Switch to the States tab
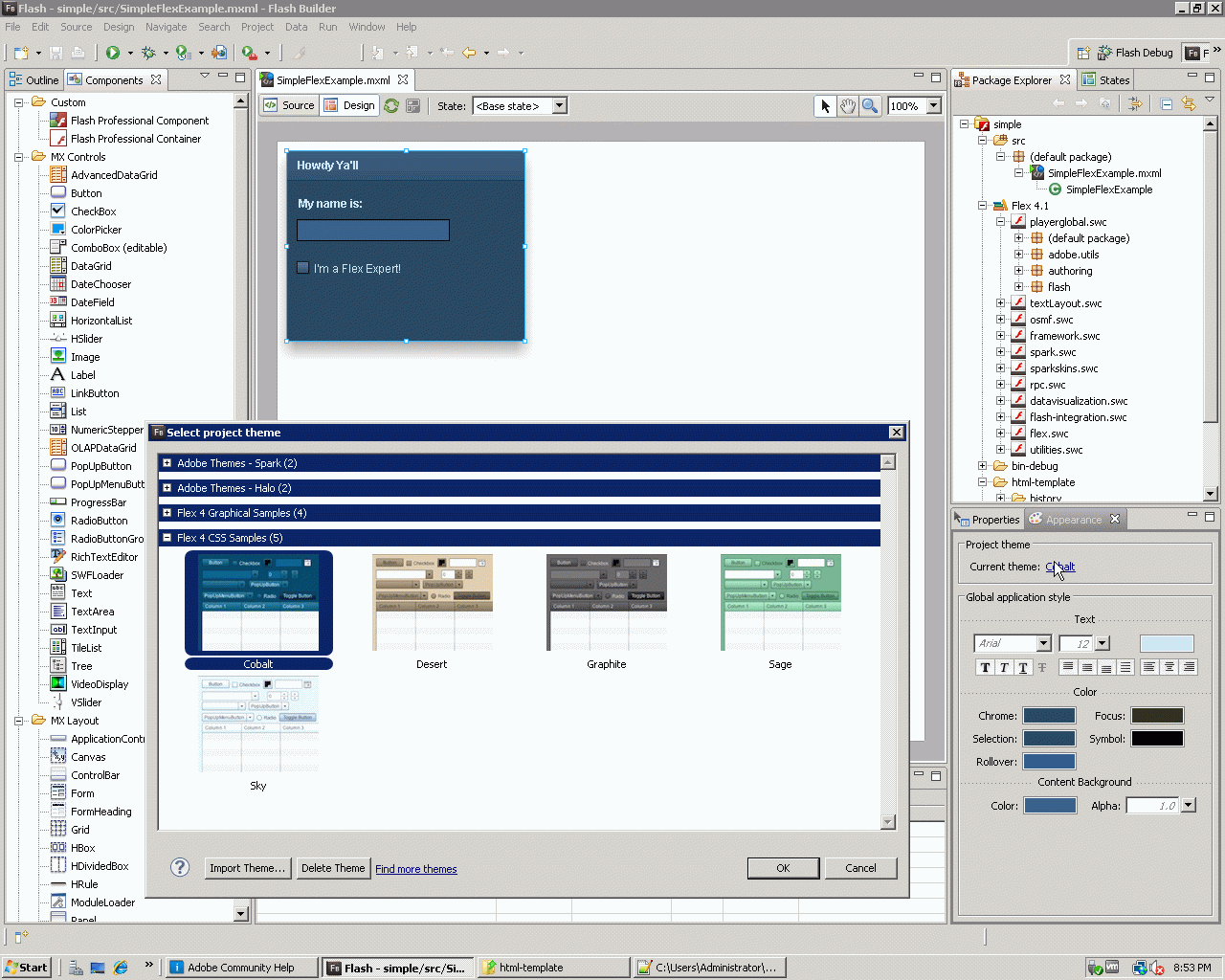This screenshot has width=1225, height=980. click(1106, 80)
